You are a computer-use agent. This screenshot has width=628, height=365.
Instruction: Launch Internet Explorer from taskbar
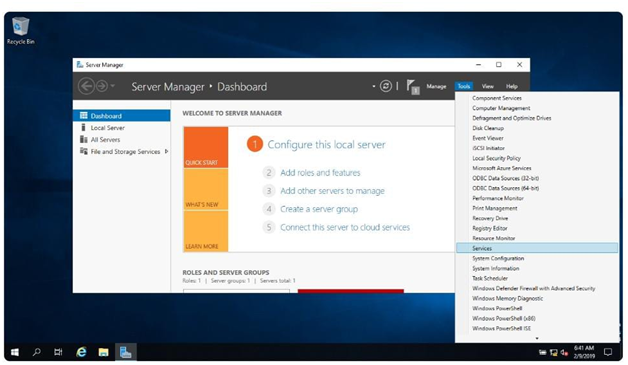click(81, 352)
